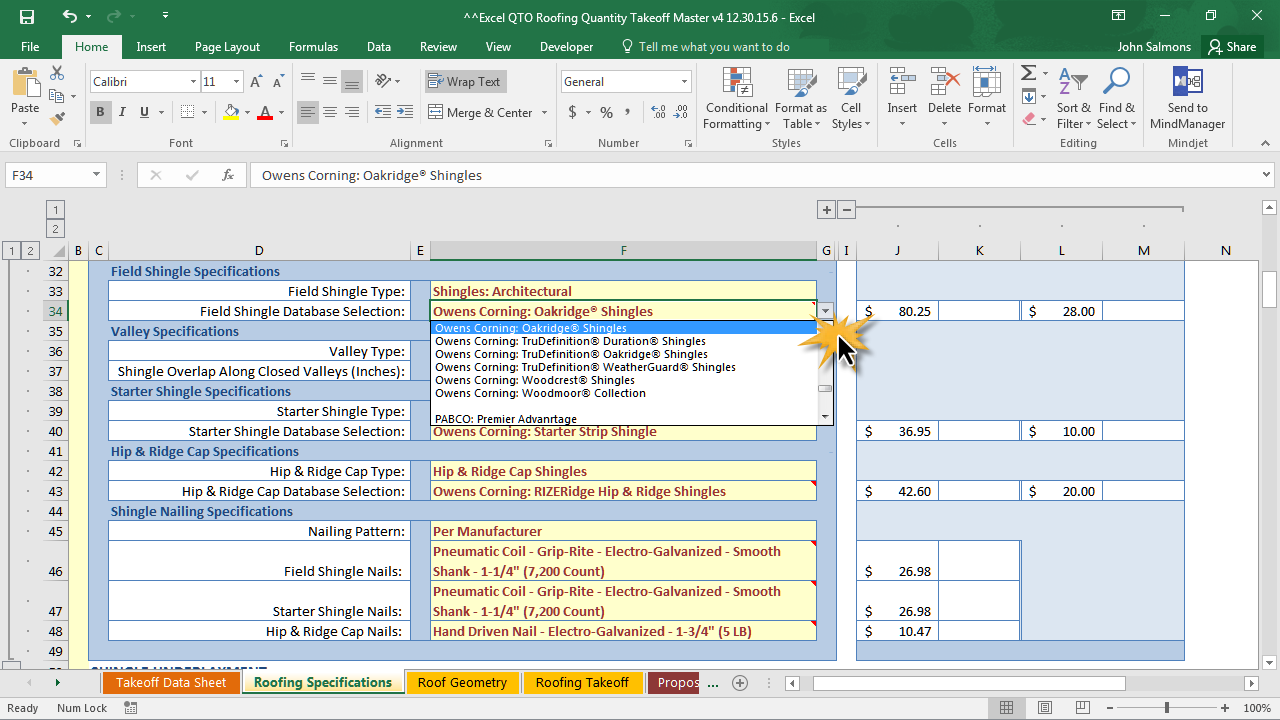Screen dimensions: 1280x720
Task: Open Find & Select
Action: (1116, 98)
